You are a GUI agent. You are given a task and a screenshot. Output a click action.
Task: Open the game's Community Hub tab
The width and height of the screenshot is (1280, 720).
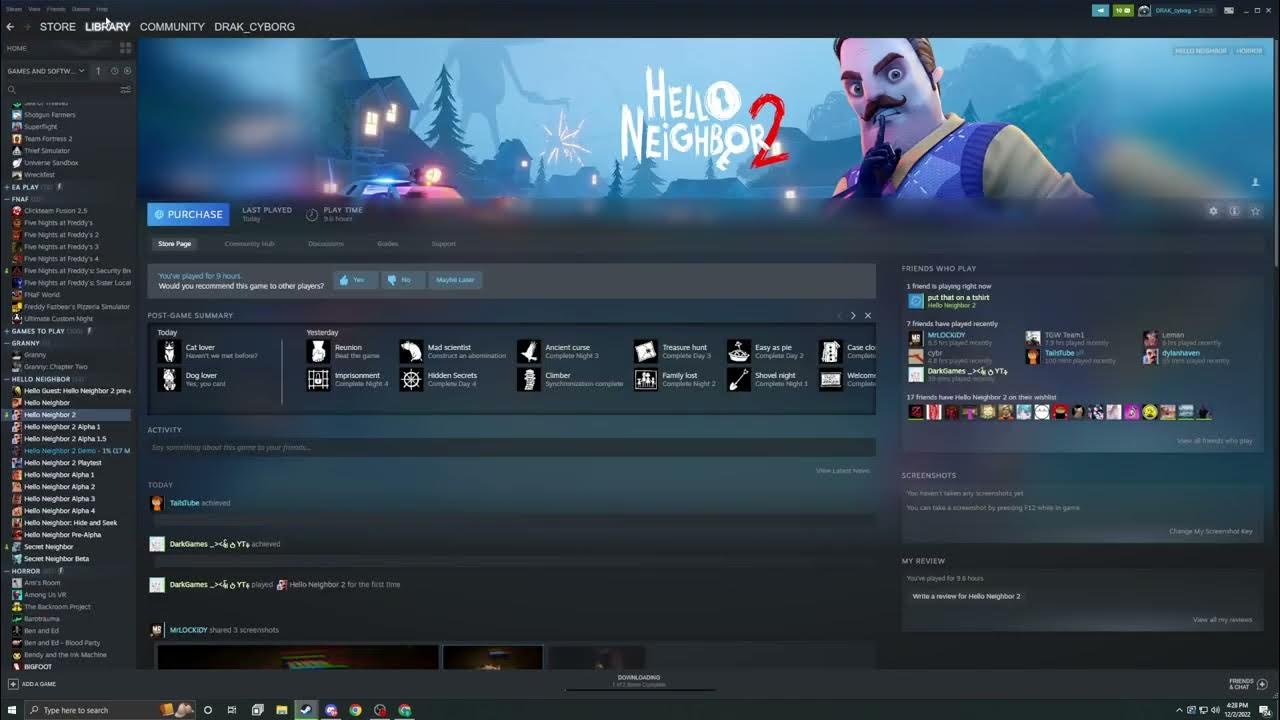pos(249,244)
